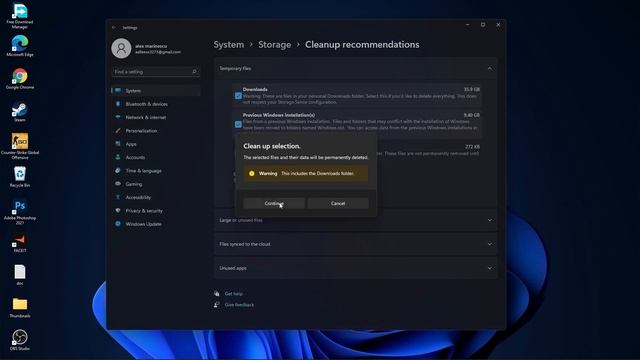
Task: Click the Give feedback icon
Action: [x=217, y=304]
